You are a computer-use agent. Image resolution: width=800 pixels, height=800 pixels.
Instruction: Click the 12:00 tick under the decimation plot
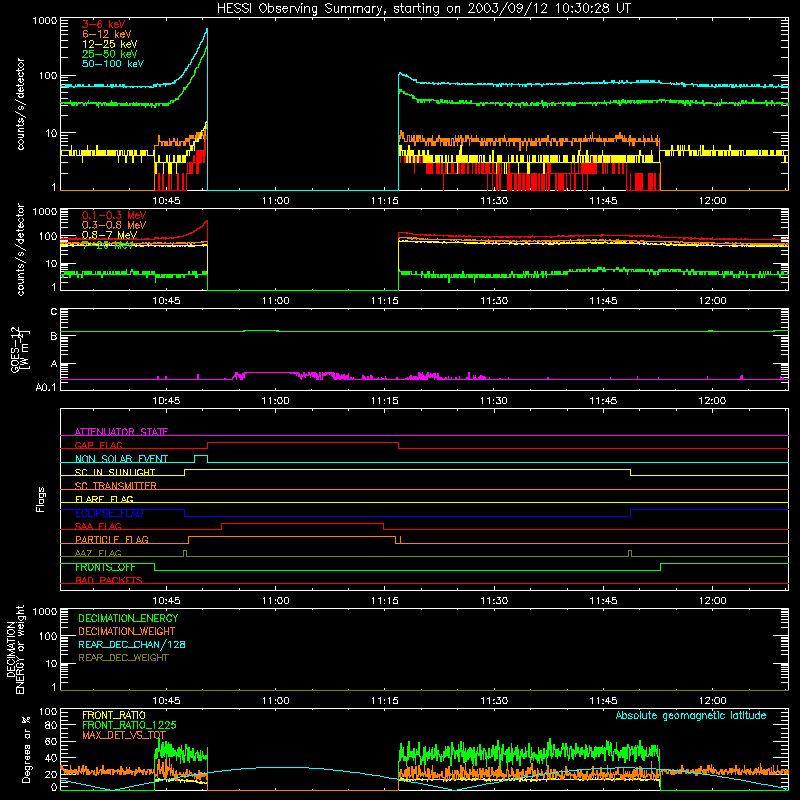coord(712,701)
